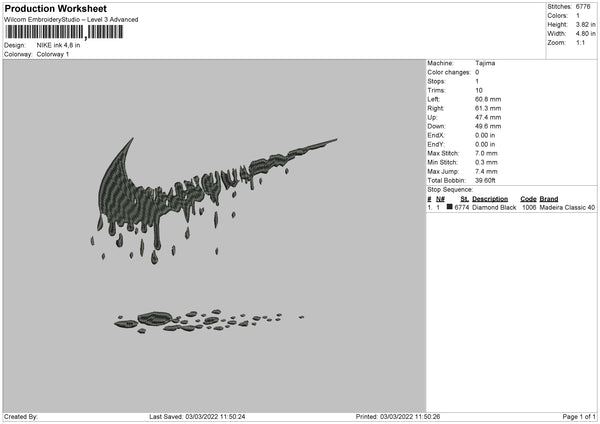Screen dimensions: 600x424
Task: Click the 'Created By:' label
Action: click(21, 416)
